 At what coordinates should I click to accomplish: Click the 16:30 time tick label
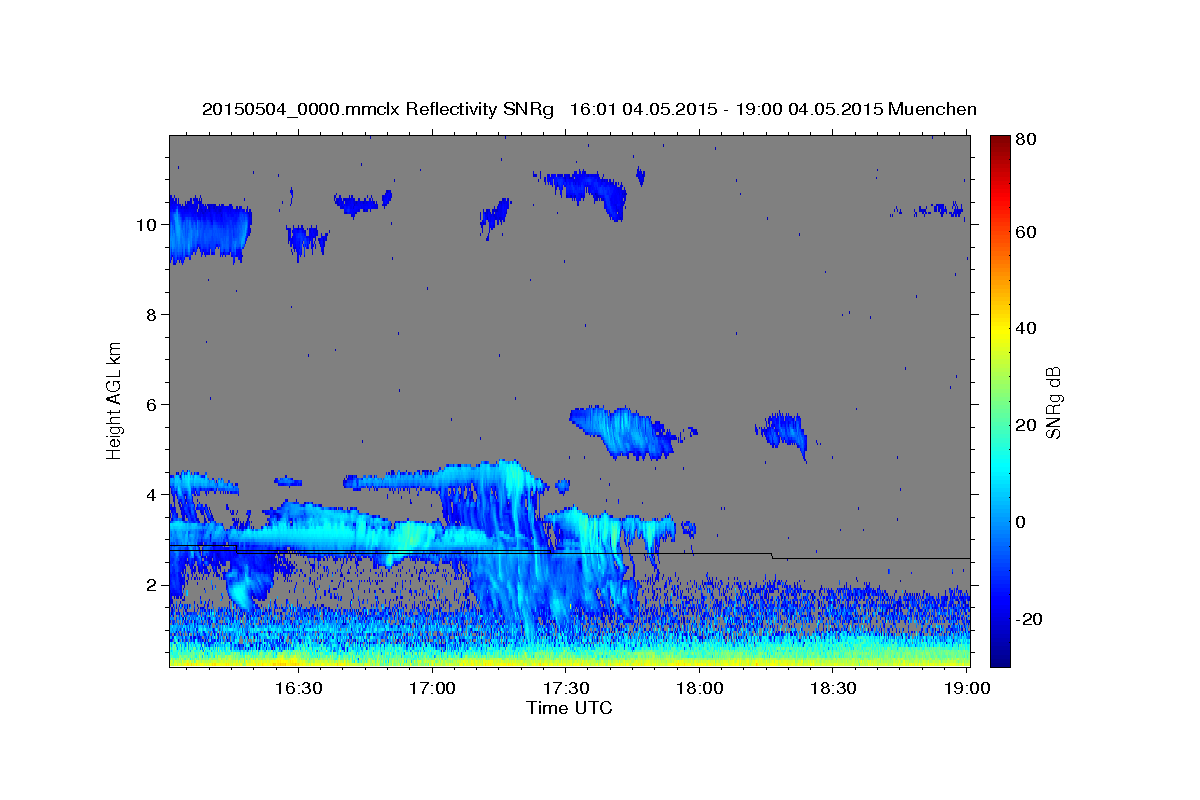tap(298, 688)
